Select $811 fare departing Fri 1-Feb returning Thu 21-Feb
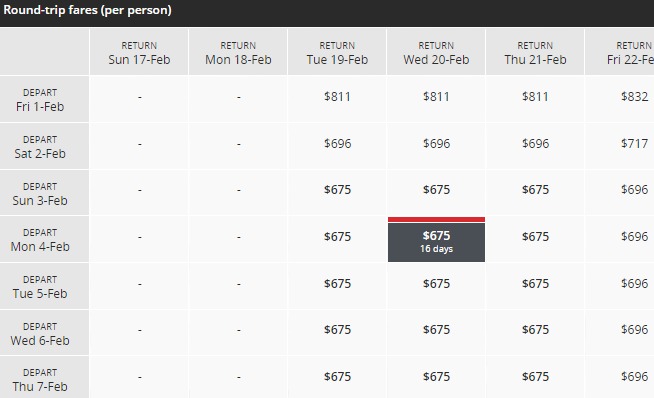The width and height of the screenshot is (654, 398). pos(535,99)
